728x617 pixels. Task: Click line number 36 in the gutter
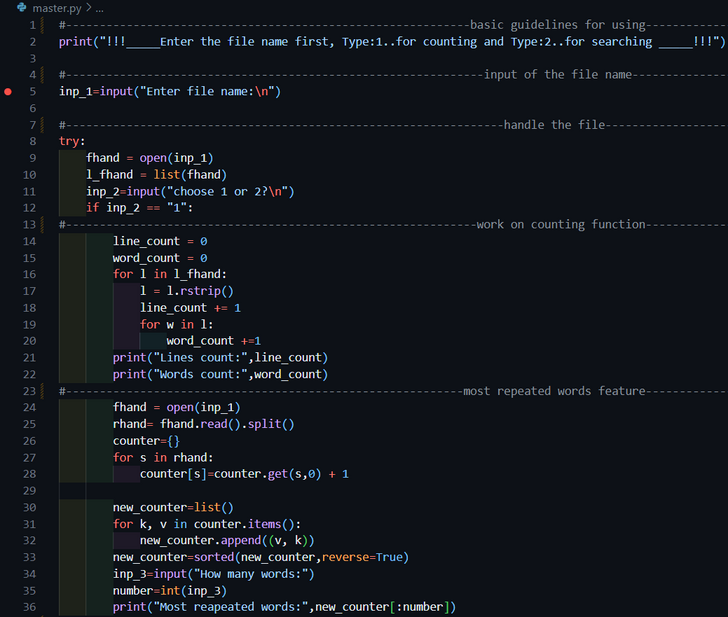tap(29, 607)
